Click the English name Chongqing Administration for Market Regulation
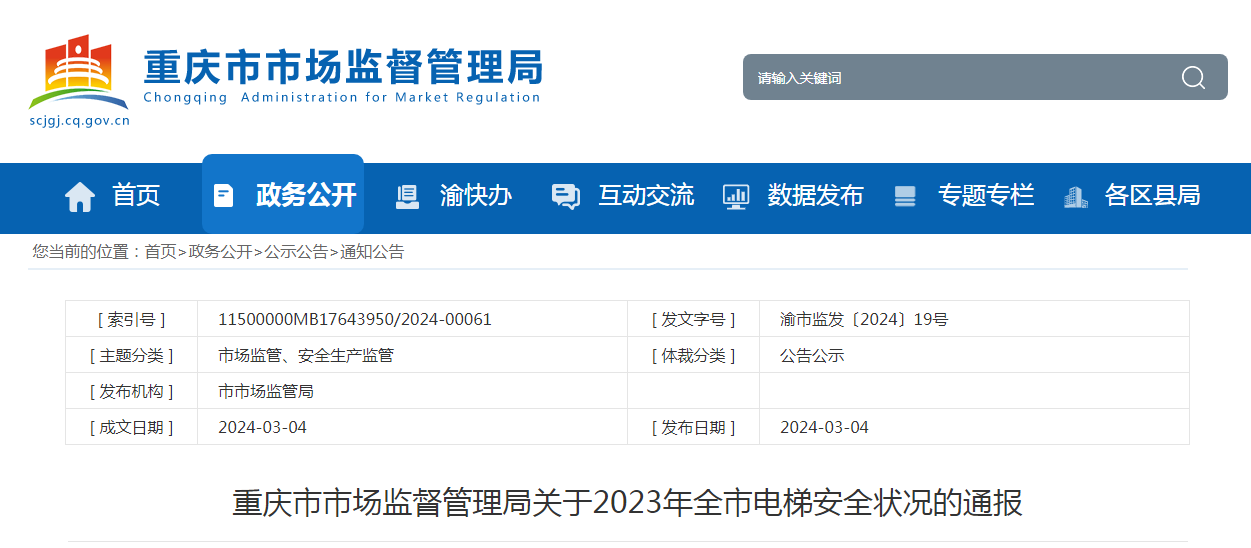 342,98
